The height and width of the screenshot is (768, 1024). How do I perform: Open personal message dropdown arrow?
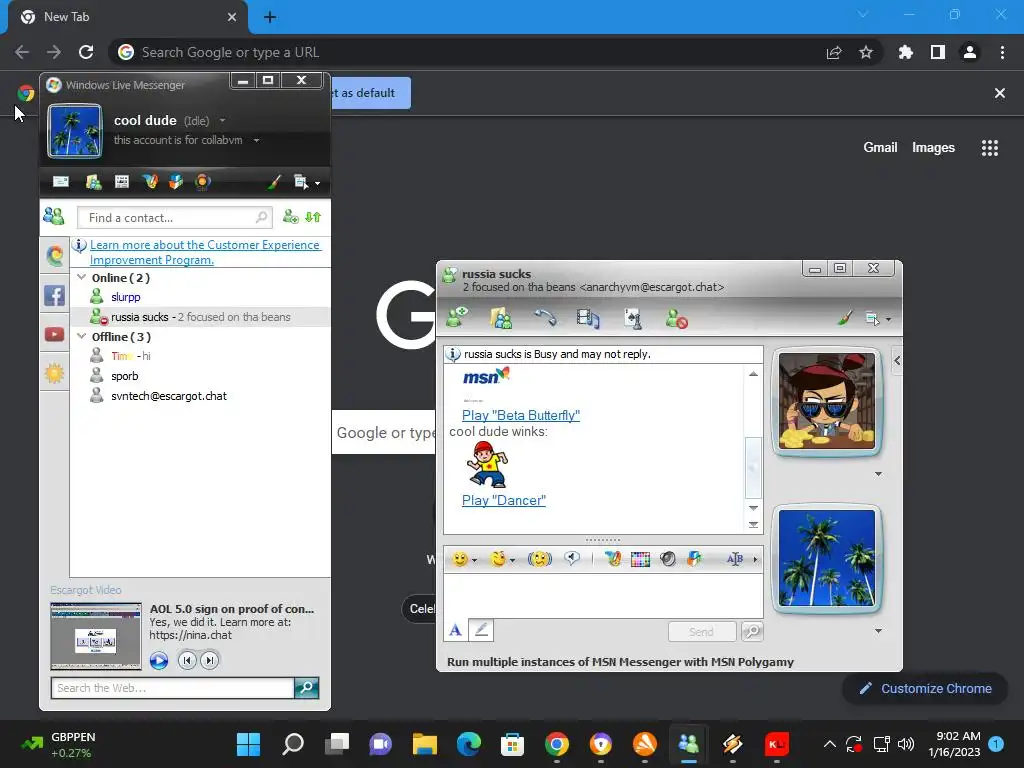[x=257, y=140]
